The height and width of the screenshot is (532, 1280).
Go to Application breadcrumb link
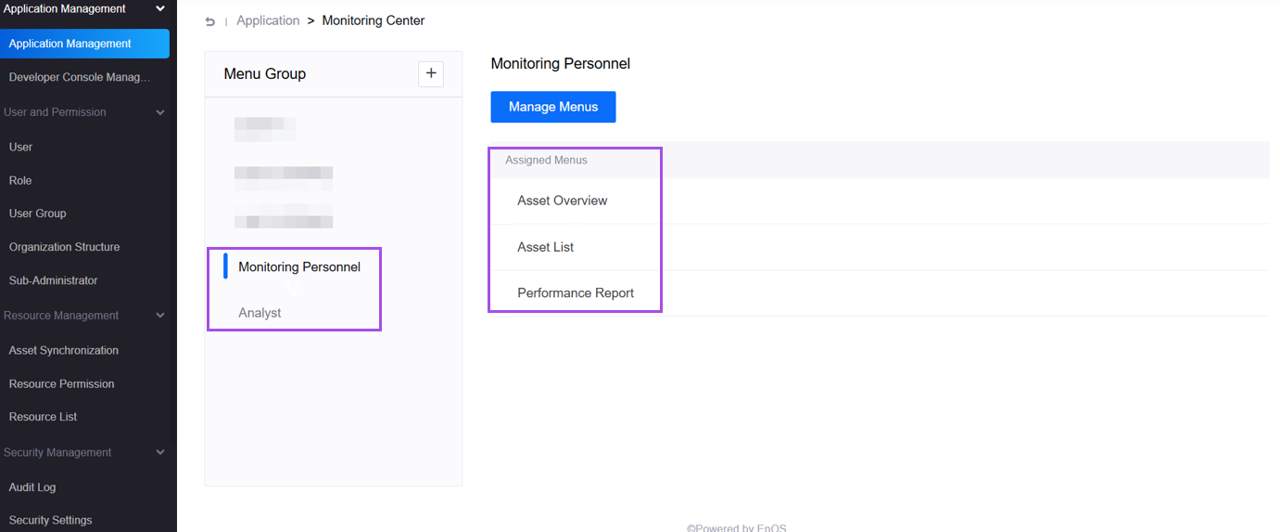[268, 21]
